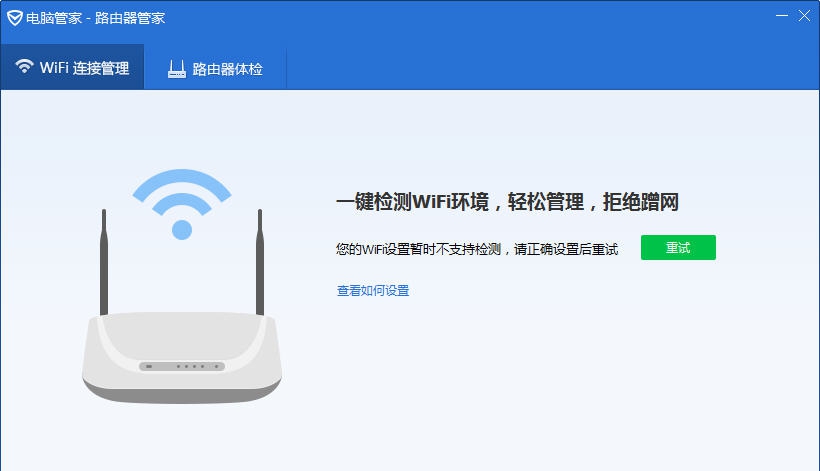820x471 pixels.
Task: Switch to the WiFi 连接管理 tab
Action: 72,67
